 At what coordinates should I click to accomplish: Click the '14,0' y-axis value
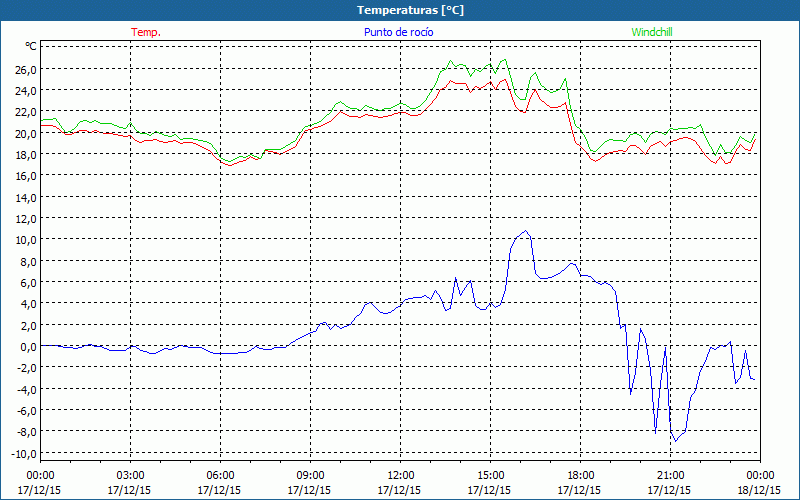[26, 197]
